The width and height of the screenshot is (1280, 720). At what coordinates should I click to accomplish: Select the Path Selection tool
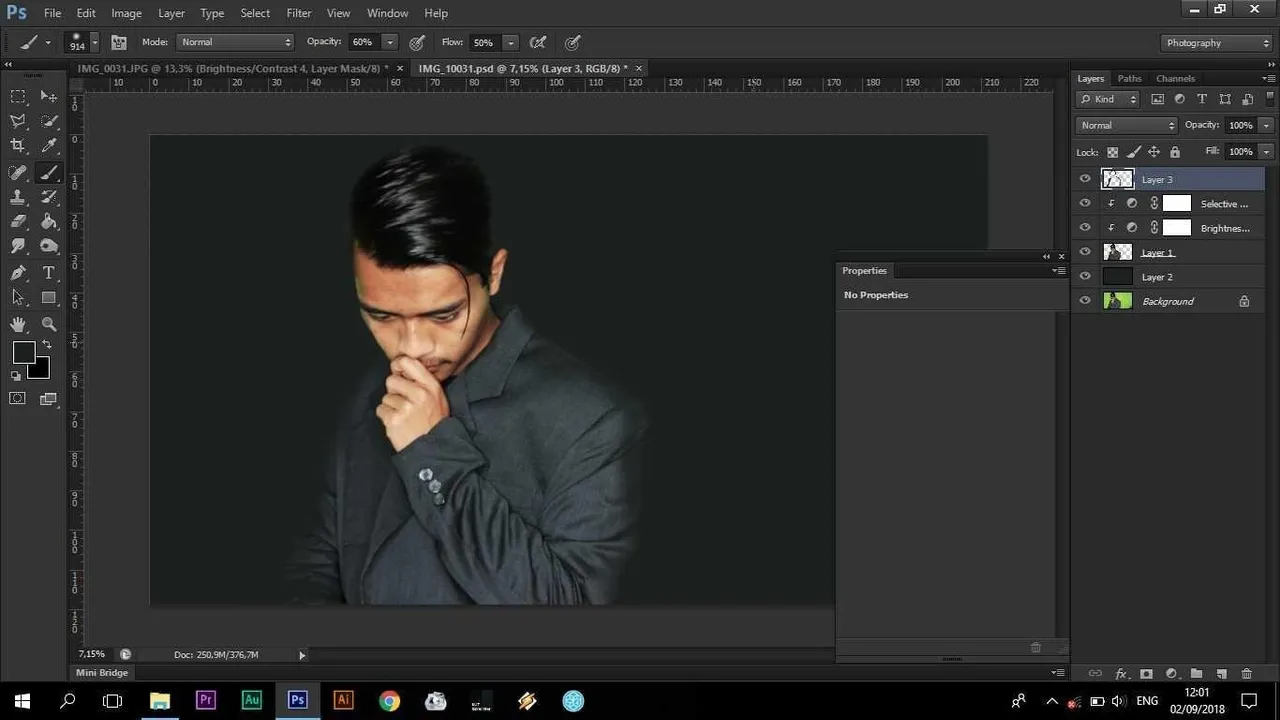click(18, 297)
